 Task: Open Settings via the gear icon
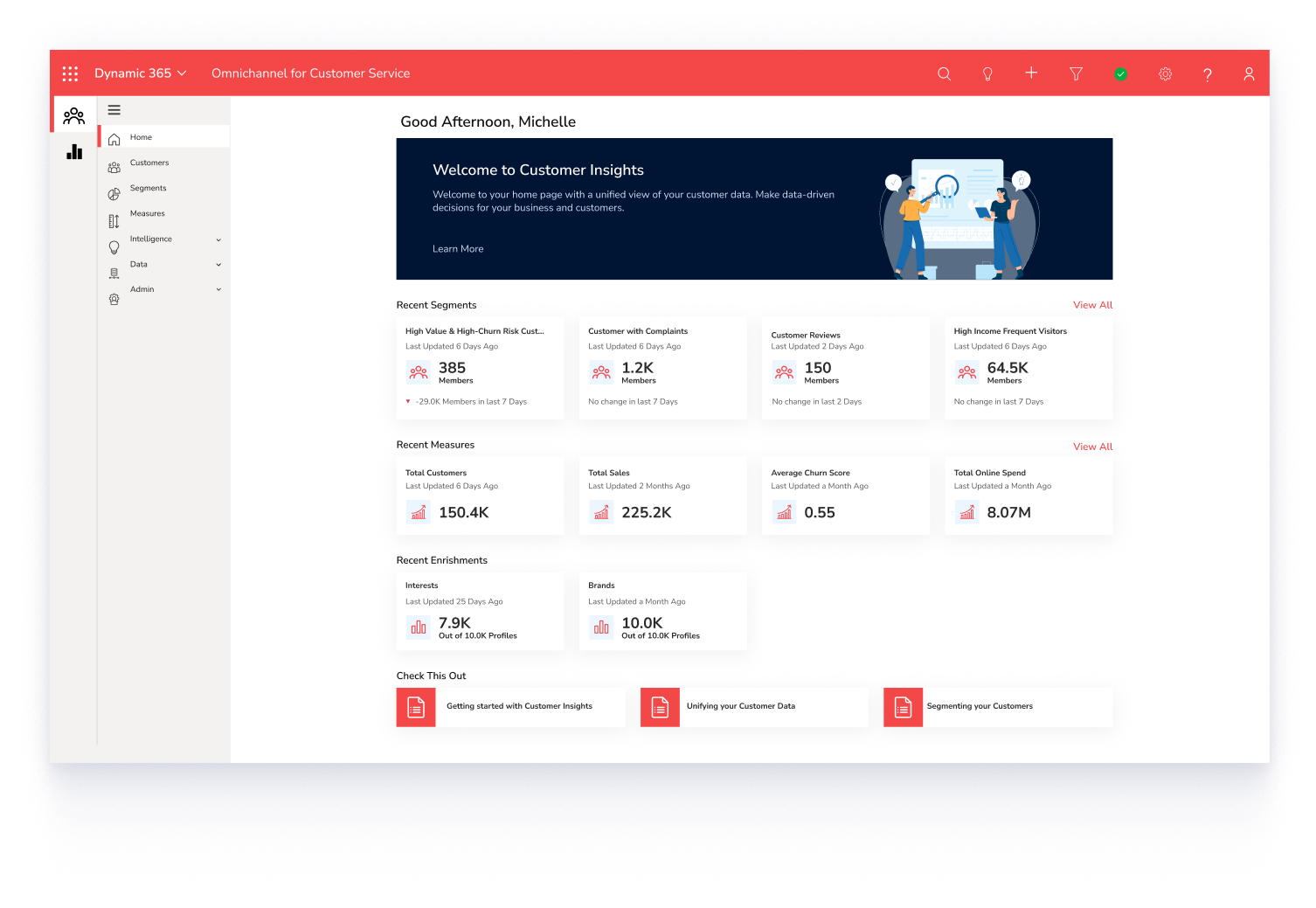(x=1165, y=73)
